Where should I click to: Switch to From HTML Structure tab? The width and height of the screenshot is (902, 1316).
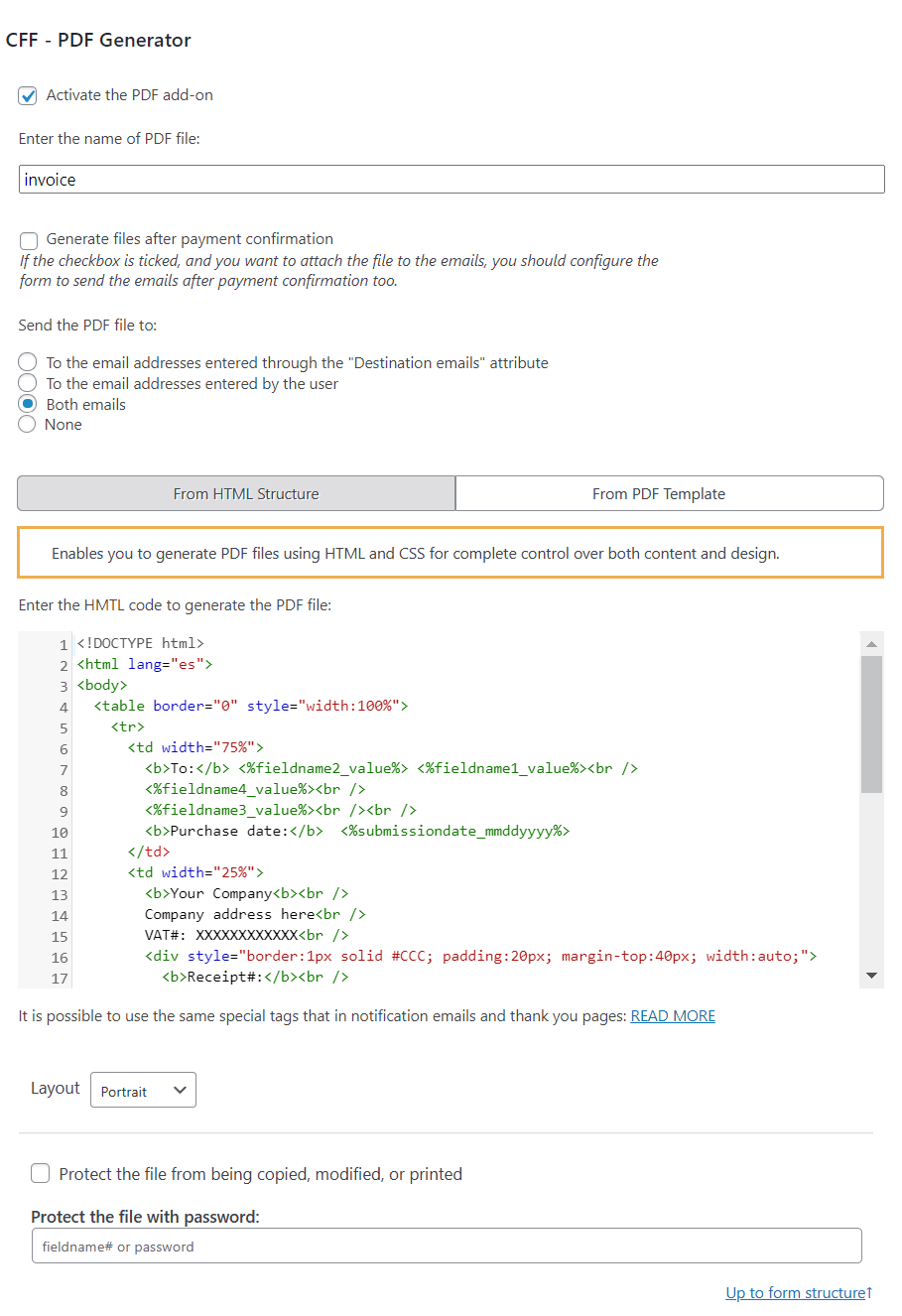click(x=236, y=493)
